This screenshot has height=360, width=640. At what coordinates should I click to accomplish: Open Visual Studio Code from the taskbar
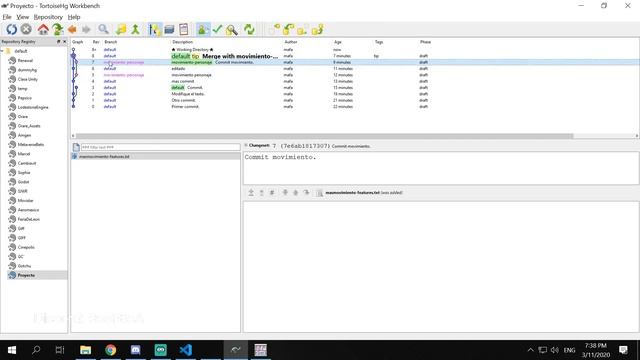pos(185,350)
